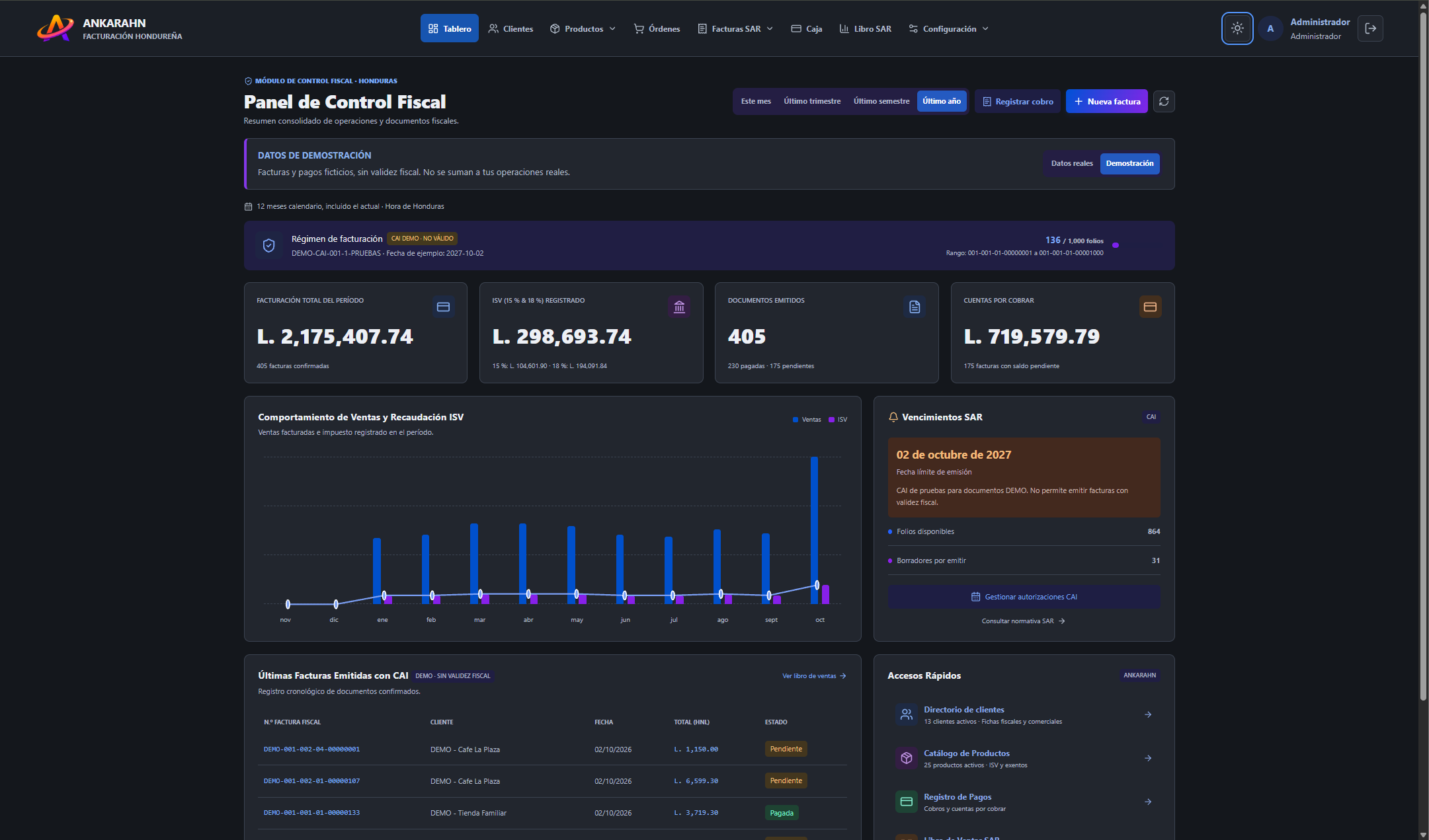
Task: Click the arrow on Catálogo de Productos row
Action: click(x=1148, y=758)
